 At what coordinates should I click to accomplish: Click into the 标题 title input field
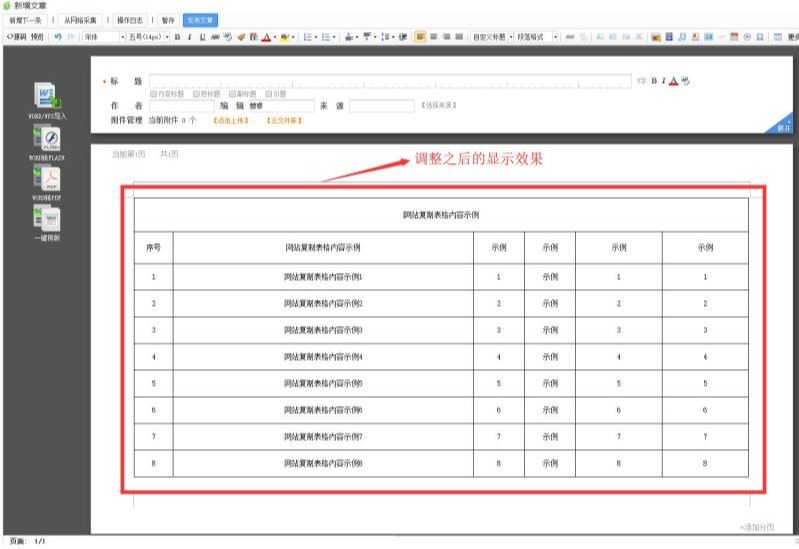pyautogui.click(x=390, y=80)
